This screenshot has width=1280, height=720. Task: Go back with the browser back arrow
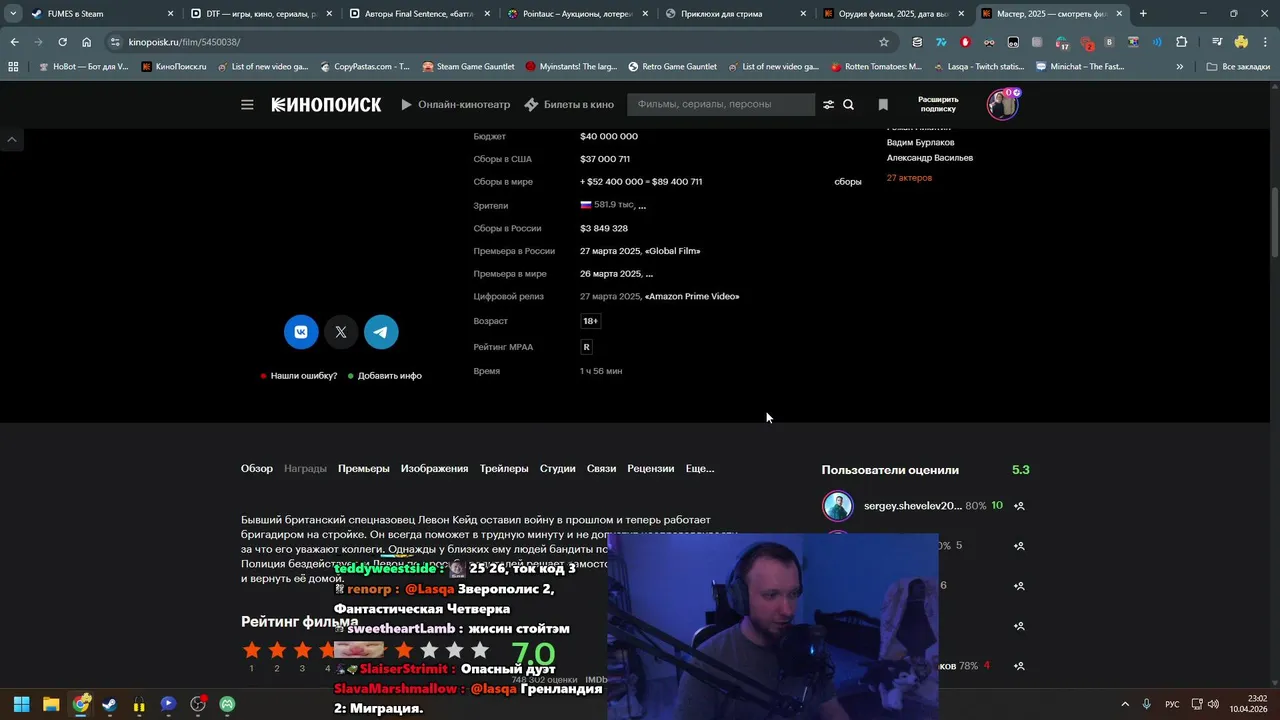coord(14,42)
